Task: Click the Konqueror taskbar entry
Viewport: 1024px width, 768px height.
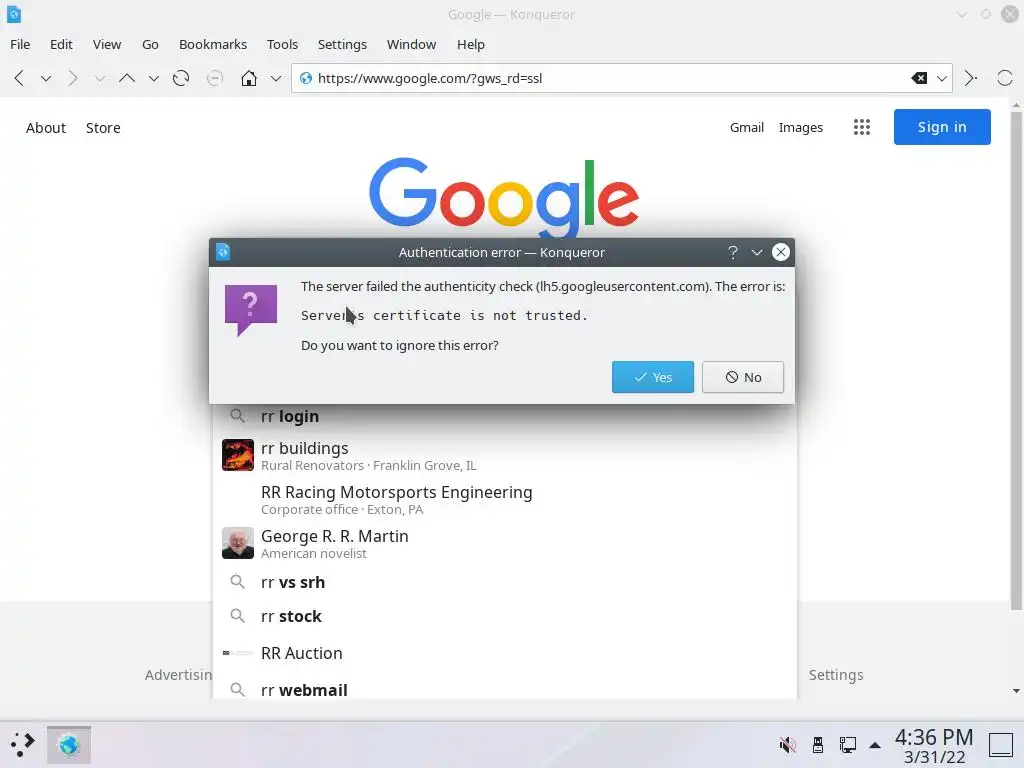Action: coord(69,744)
